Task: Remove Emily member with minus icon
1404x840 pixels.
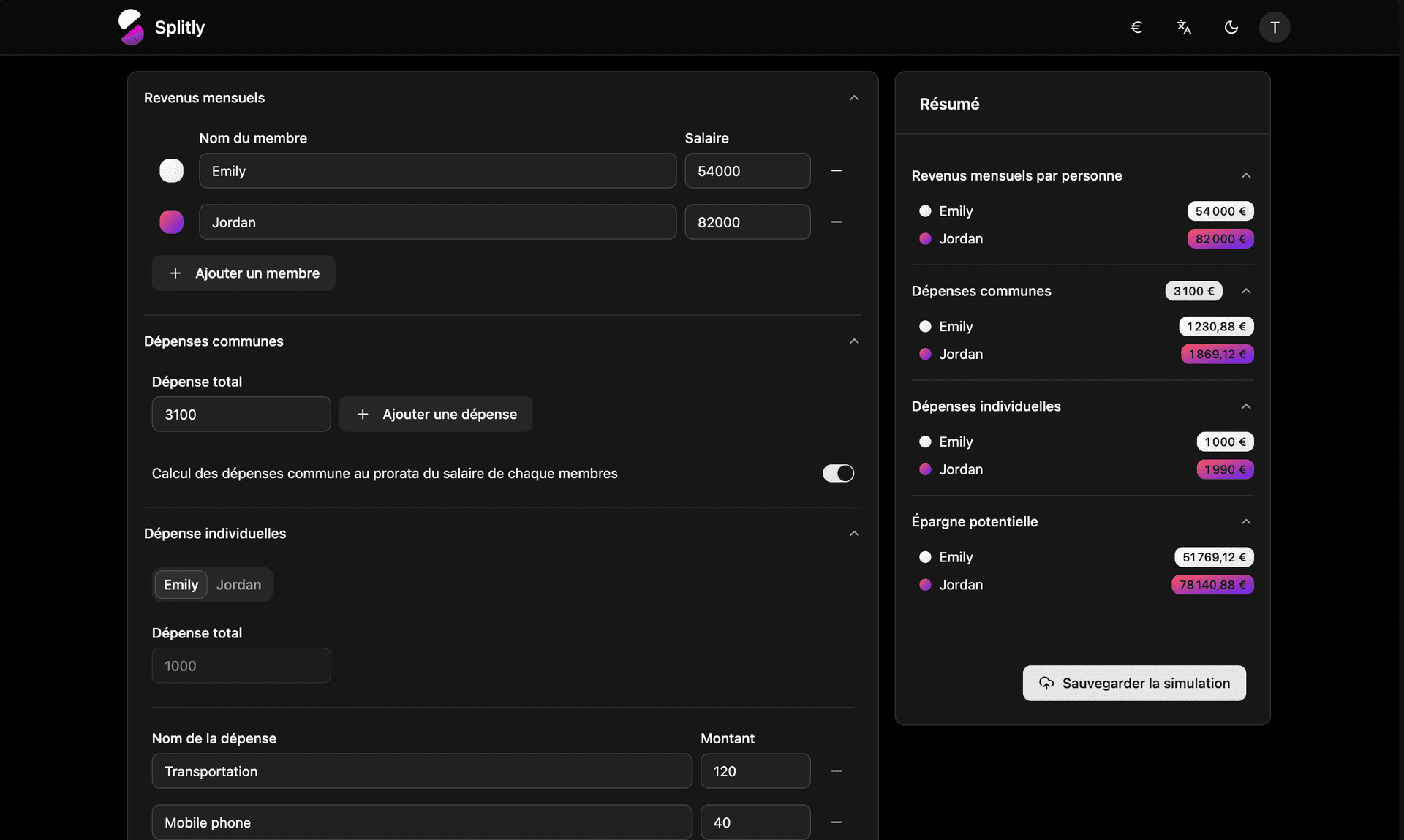Action: click(837, 170)
